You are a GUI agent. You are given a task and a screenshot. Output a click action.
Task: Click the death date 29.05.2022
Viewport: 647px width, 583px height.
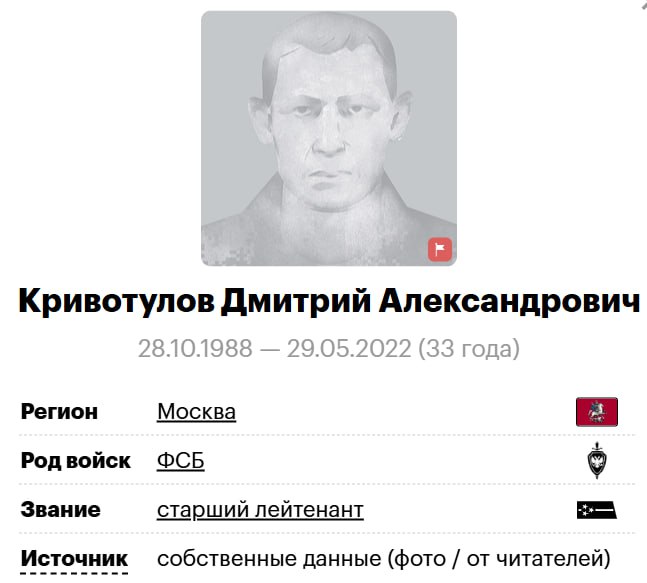coord(349,349)
